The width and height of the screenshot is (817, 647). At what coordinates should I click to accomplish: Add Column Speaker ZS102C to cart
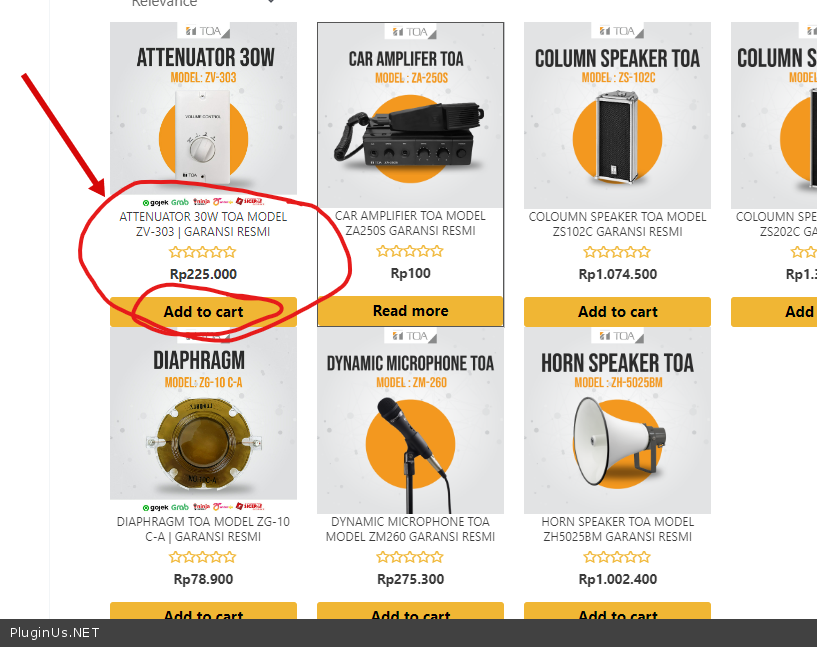617,312
